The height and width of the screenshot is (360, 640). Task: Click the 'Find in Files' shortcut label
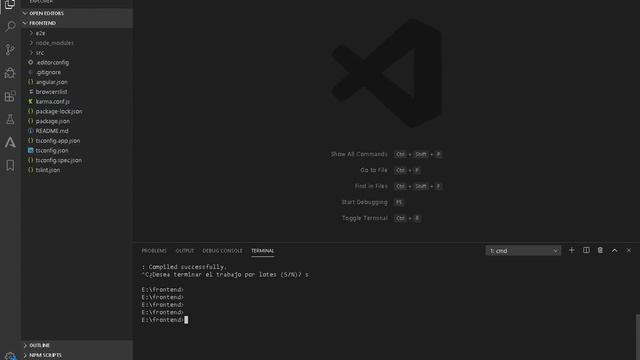(371, 186)
